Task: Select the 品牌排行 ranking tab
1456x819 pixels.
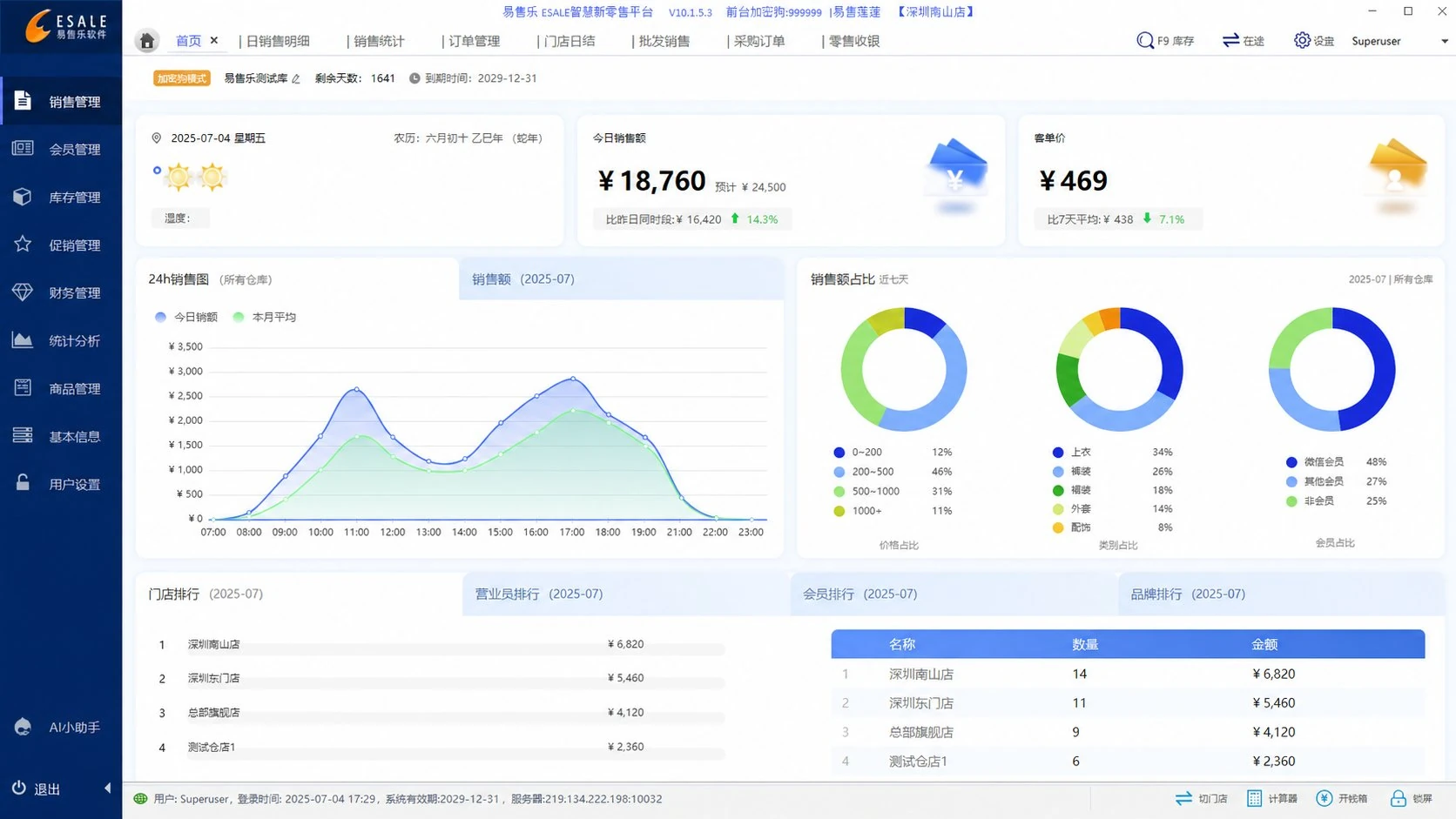Action: (1281, 594)
